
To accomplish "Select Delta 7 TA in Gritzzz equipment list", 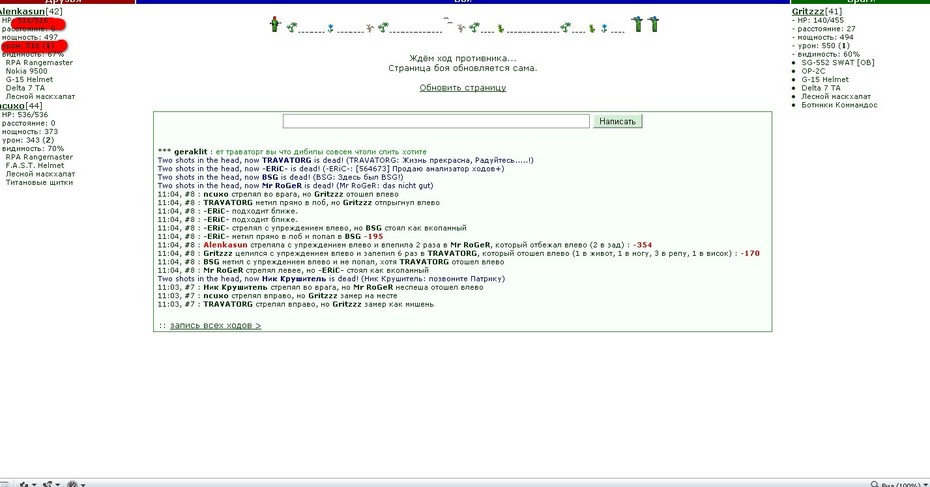I will point(821,88).
